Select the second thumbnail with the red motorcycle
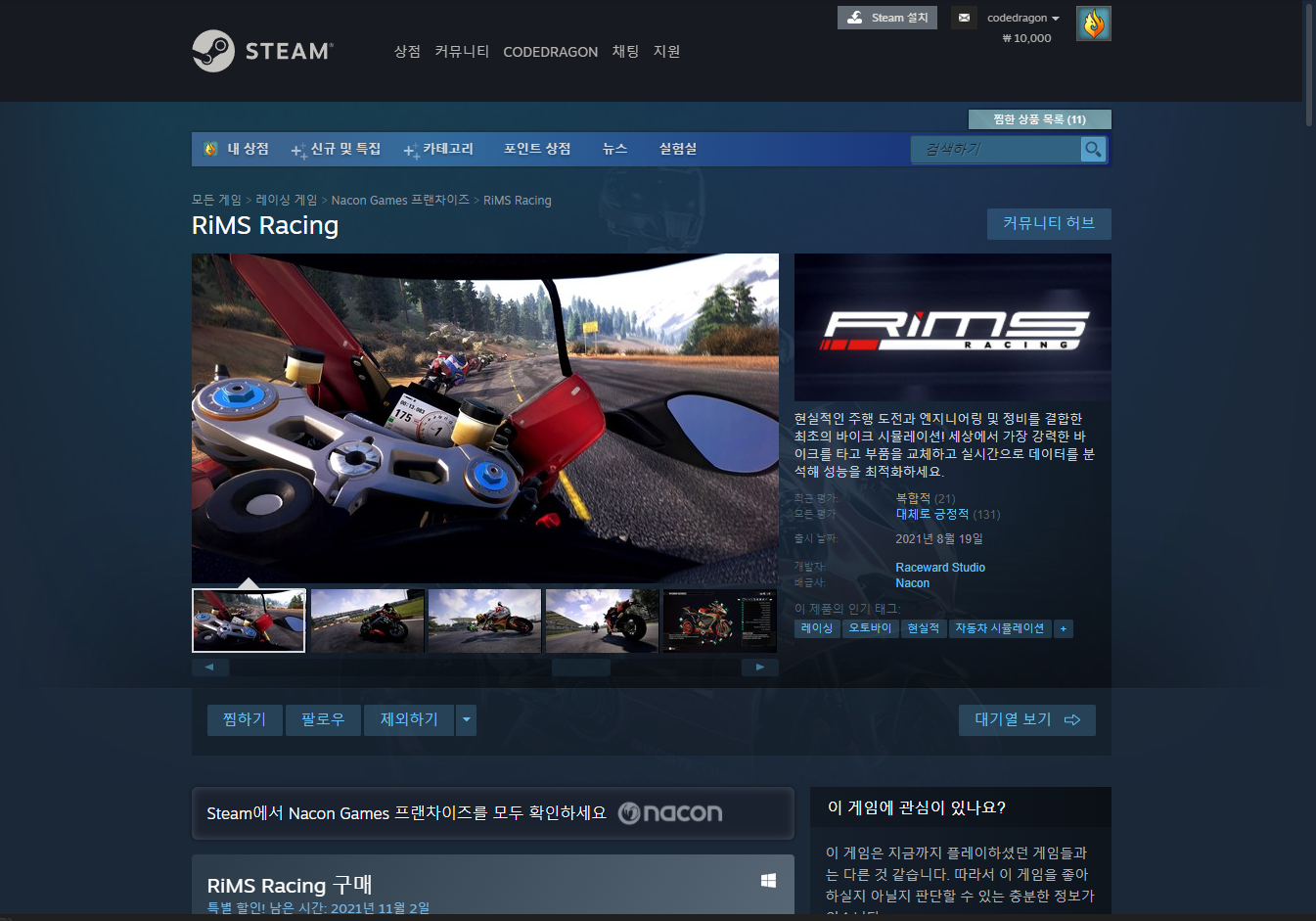The height and width of the screenshot is (921, 1316). [367, 621]
